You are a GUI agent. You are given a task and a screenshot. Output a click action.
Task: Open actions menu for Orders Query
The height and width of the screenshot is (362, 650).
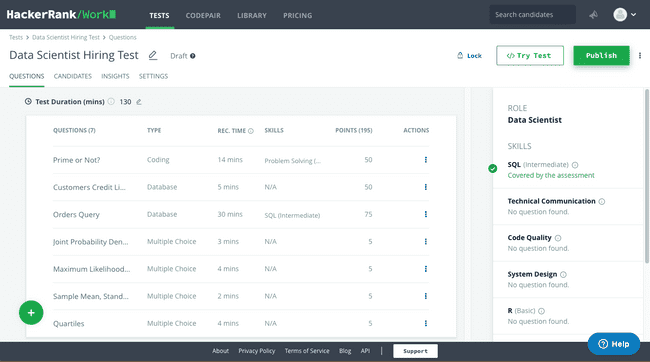point(426,214)
